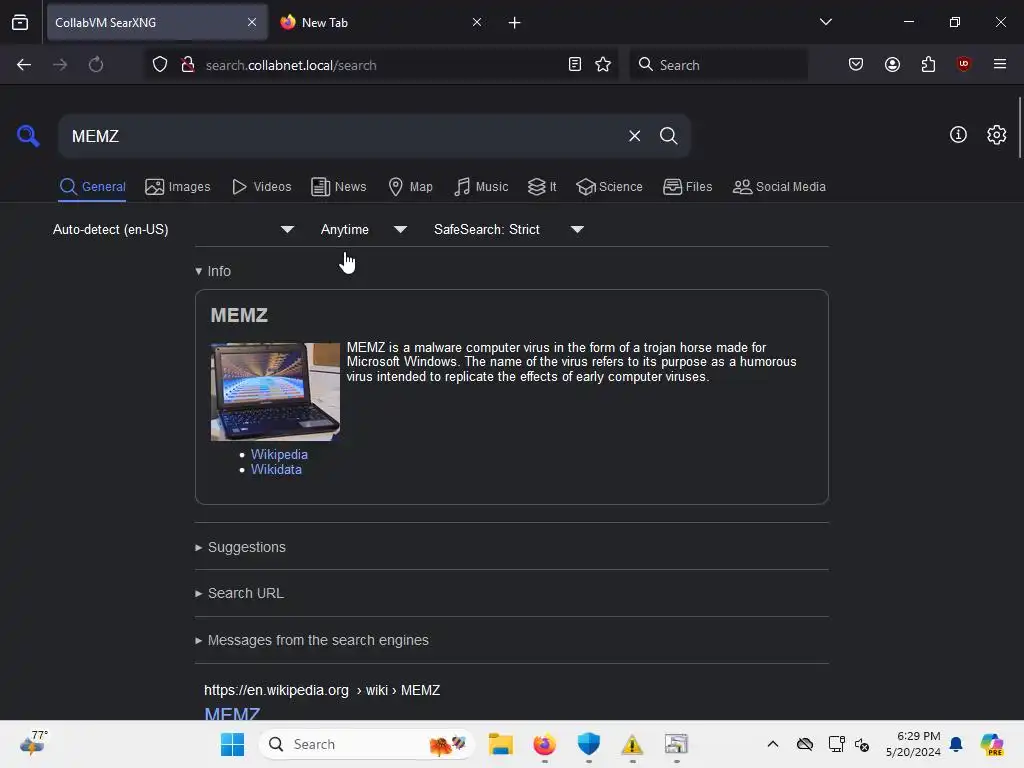Switch to the New Tab tab
The height and width of the screenshot is (768, 1024).
click(382, 22)
